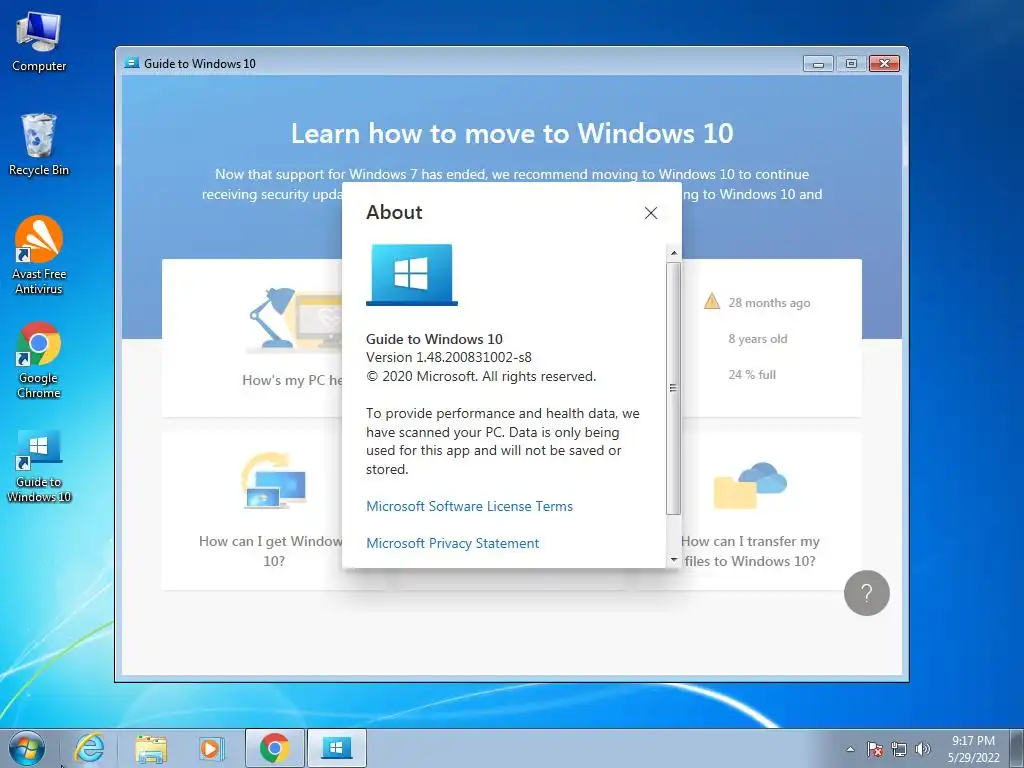Click the desk lamp illustration
This screenshot has height=768, width=1024.
tap(271, 318)
